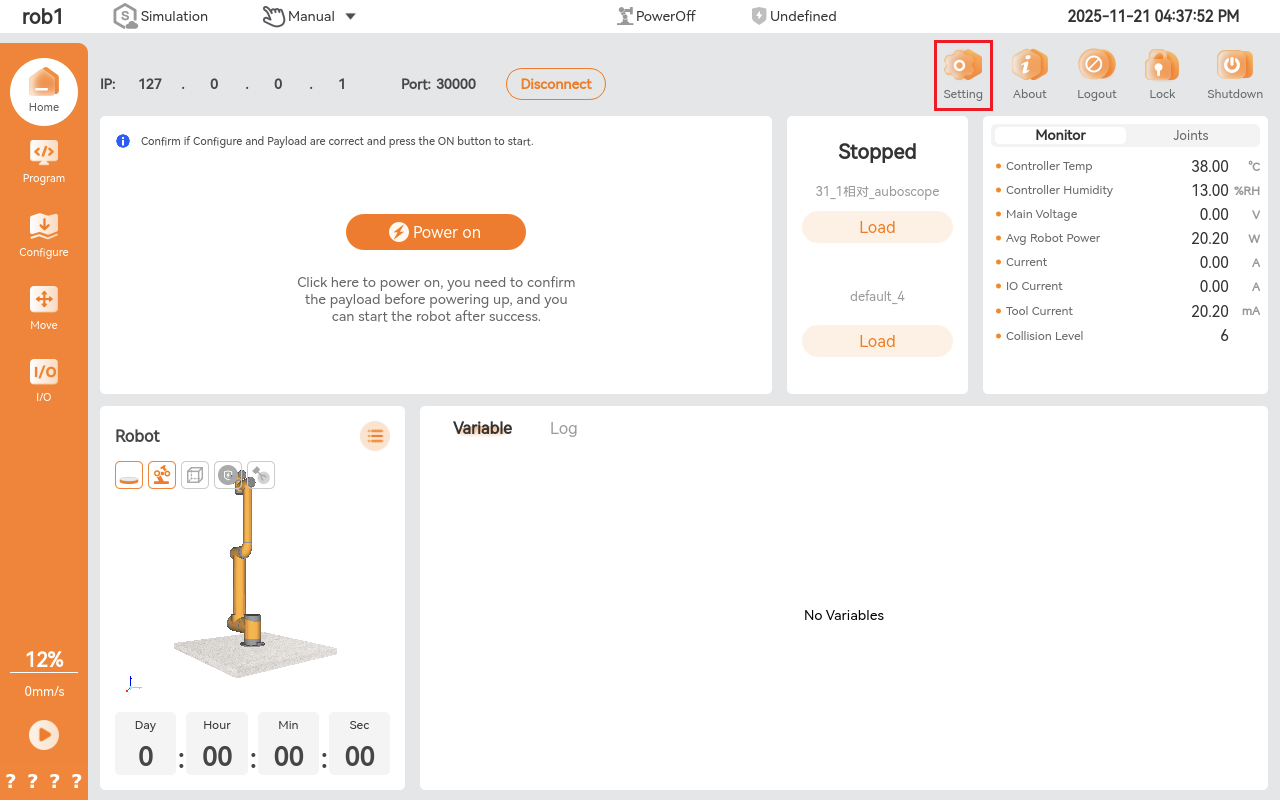Open the I/O page in sidebar

coord(44,380)
